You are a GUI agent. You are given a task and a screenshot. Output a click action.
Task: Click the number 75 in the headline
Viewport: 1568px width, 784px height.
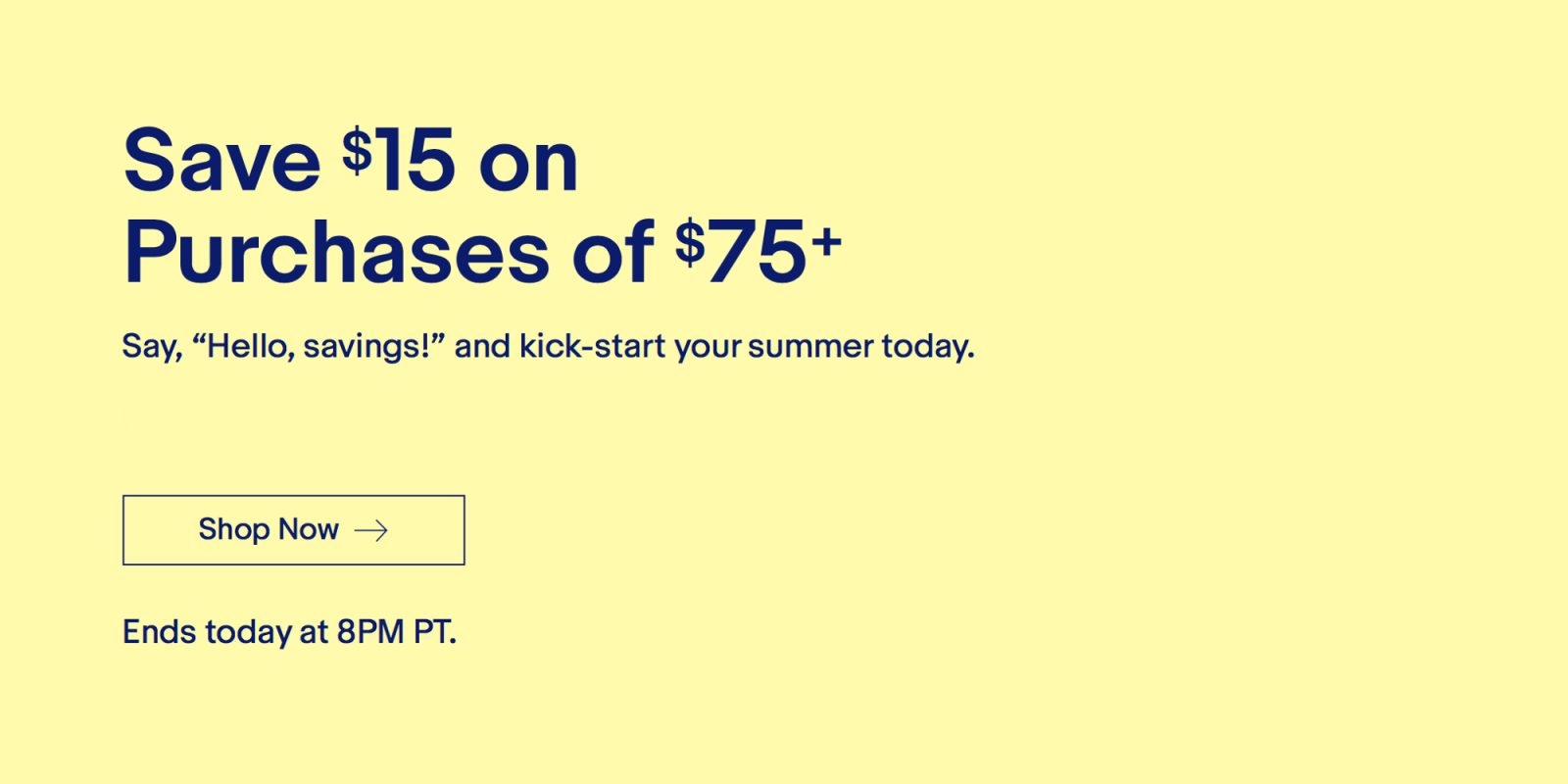pos(757,253)
